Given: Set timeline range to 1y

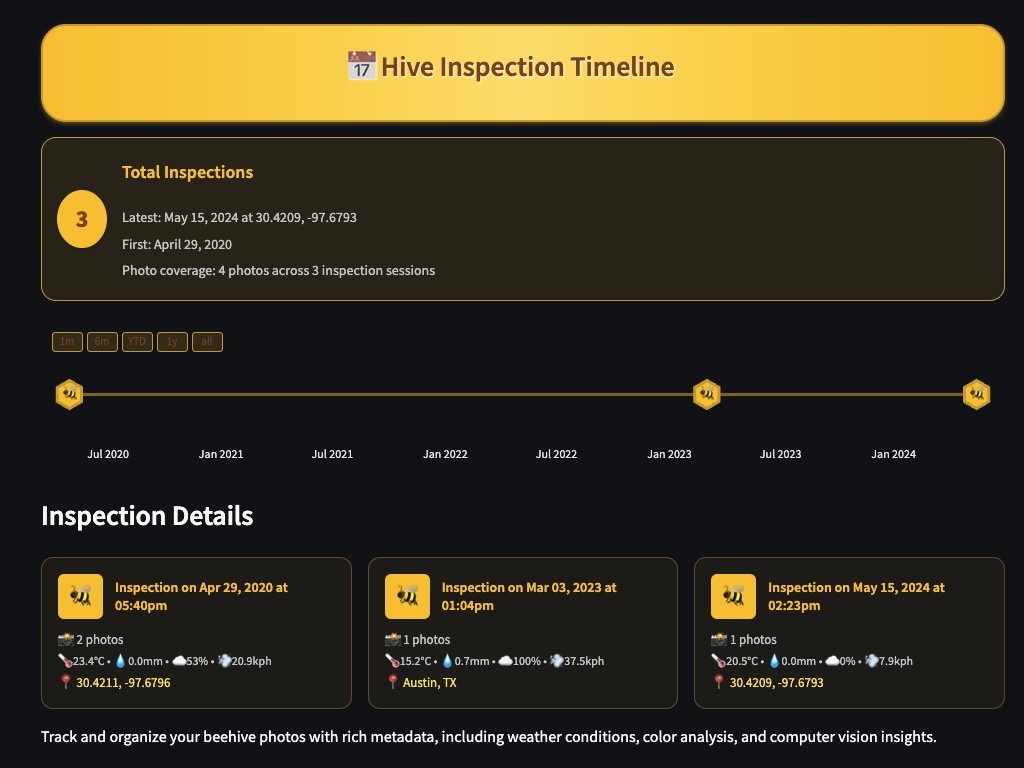Looking at the screenshot, I should click(172, 342).
